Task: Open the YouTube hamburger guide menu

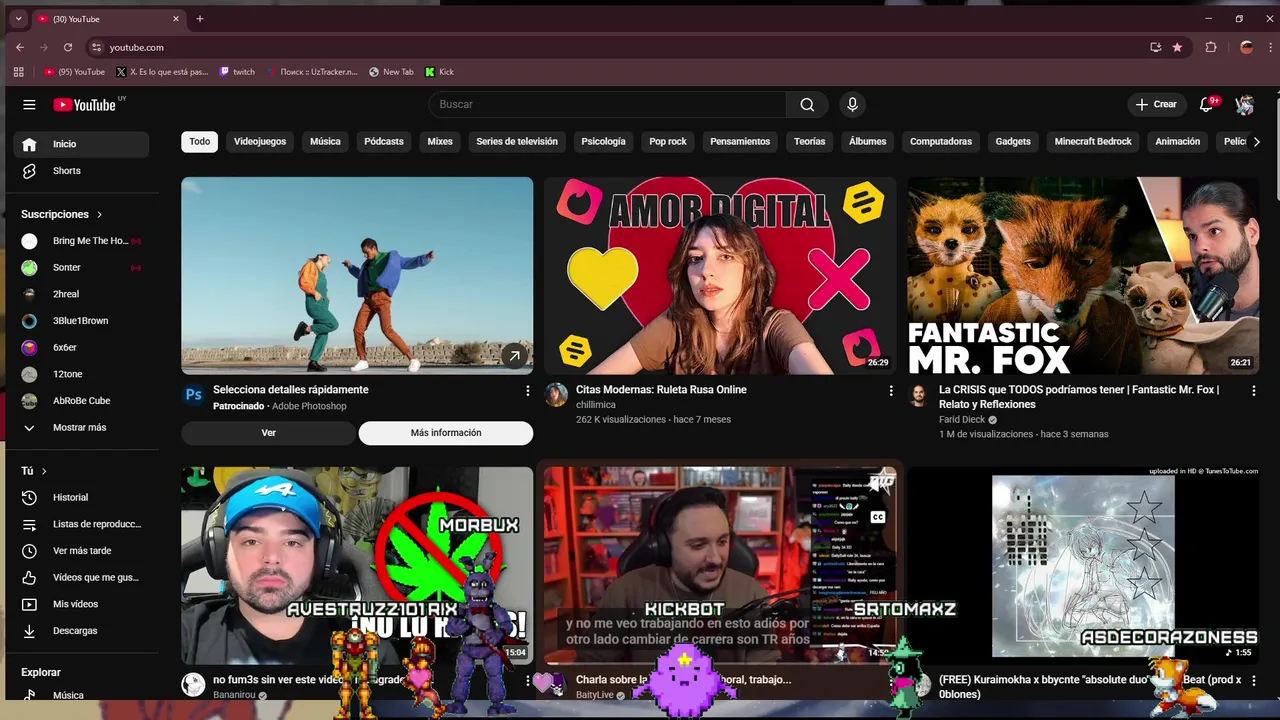Action: coord(29,105)
